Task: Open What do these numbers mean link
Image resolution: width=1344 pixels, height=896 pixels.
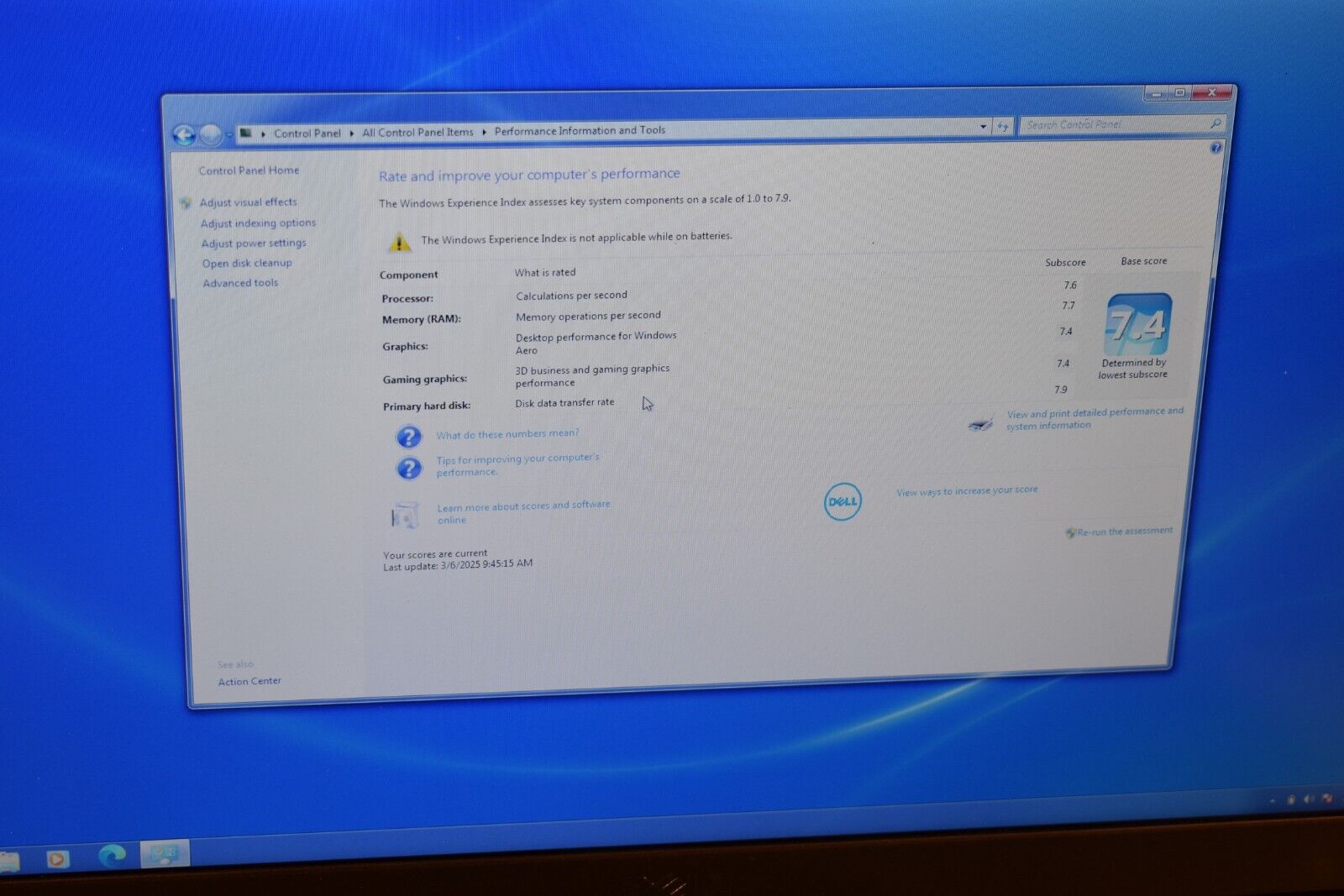Action: (507, 434)
